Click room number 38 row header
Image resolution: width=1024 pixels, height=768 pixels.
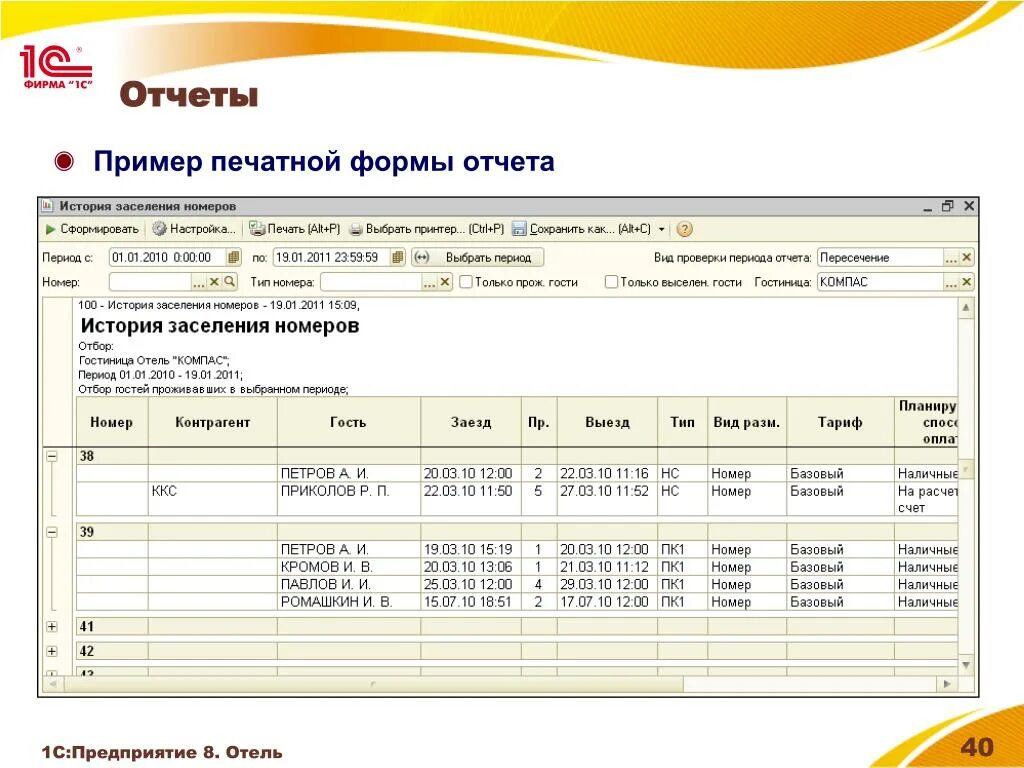pyautogui.click(x=112, y=456)
